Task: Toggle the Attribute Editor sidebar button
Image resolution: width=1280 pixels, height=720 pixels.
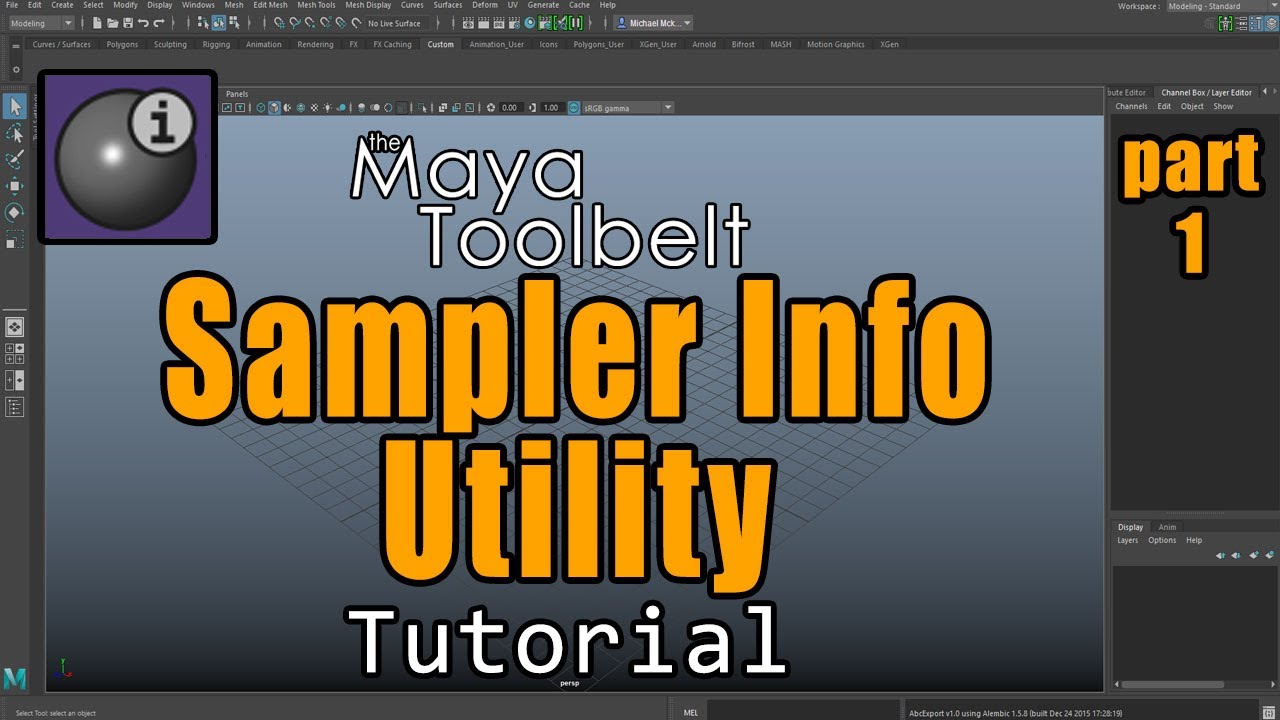Action: pos(1241,23)
